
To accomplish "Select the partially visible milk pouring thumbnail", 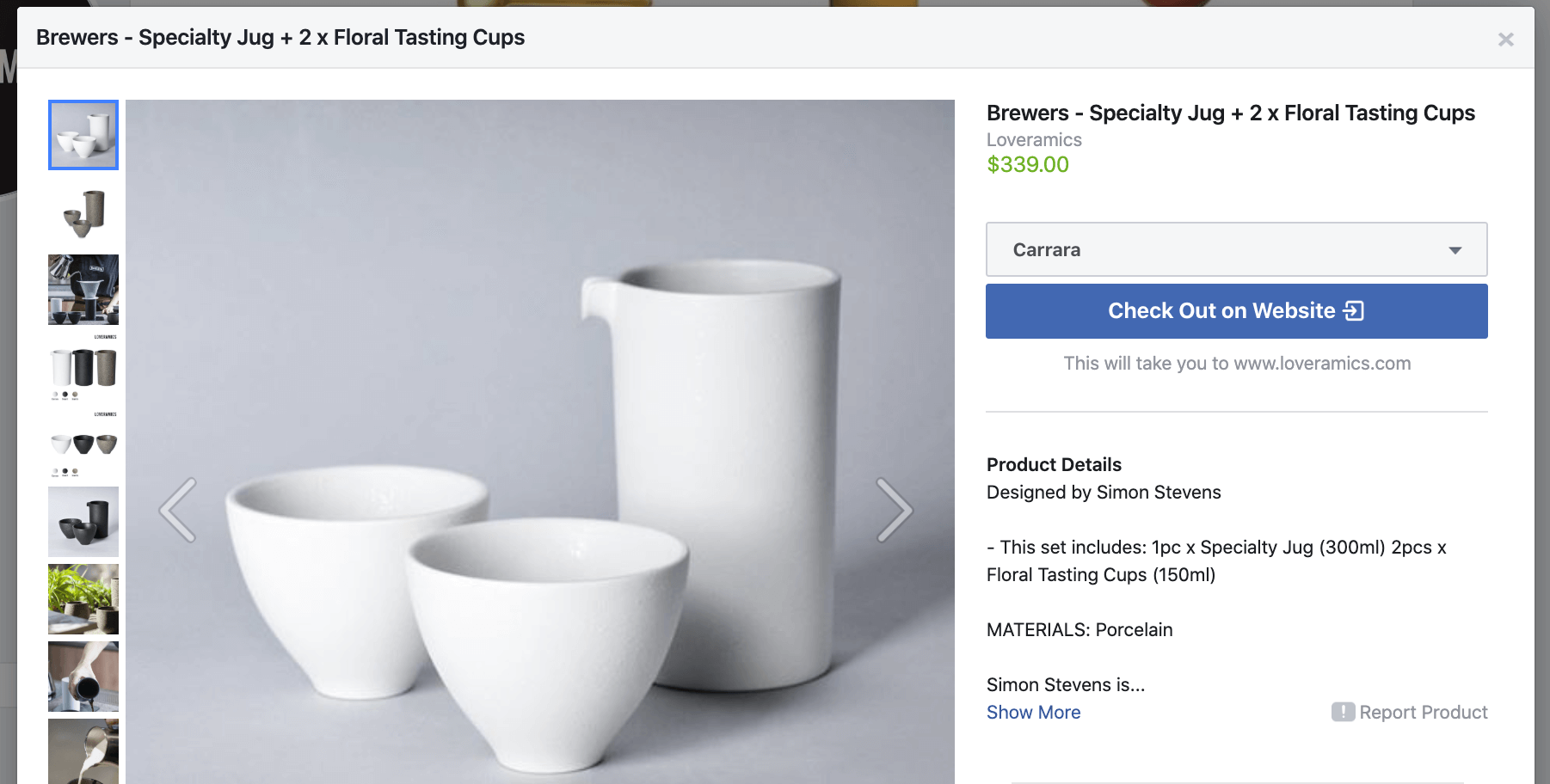I will pyautogui.click(x=83, y=751).
